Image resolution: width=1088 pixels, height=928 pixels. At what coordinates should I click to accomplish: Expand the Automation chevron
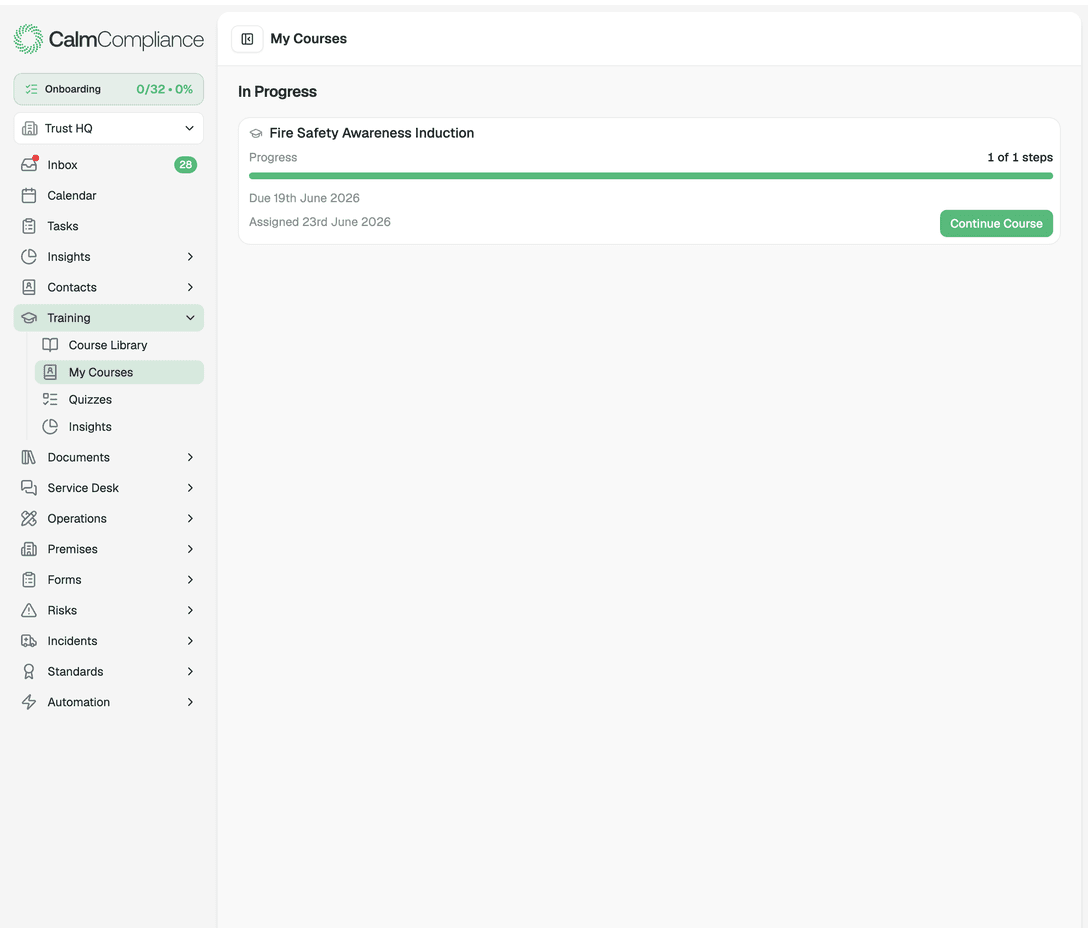(190, 702)
